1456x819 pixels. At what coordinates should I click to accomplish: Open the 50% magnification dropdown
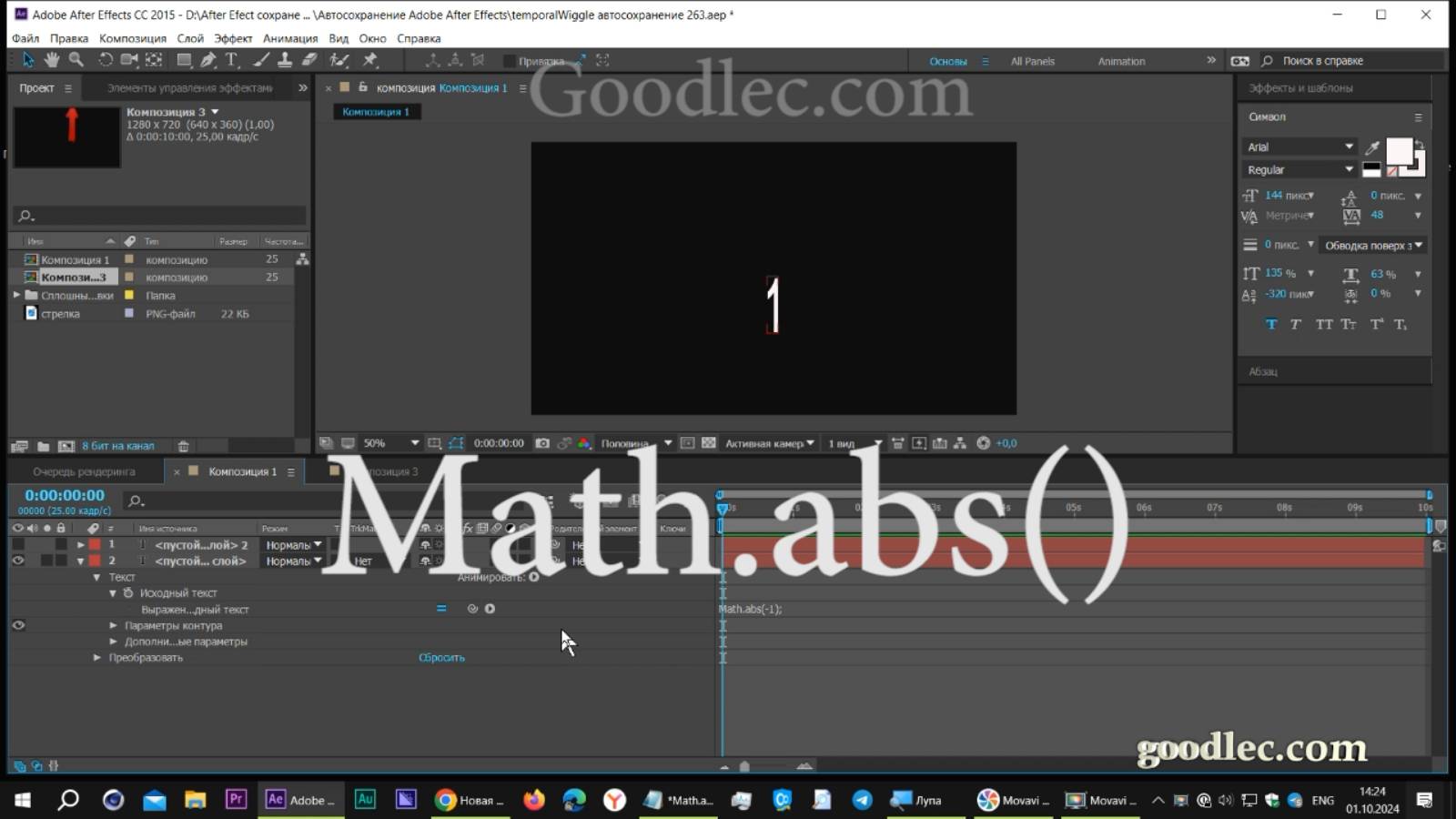(391, 443)
